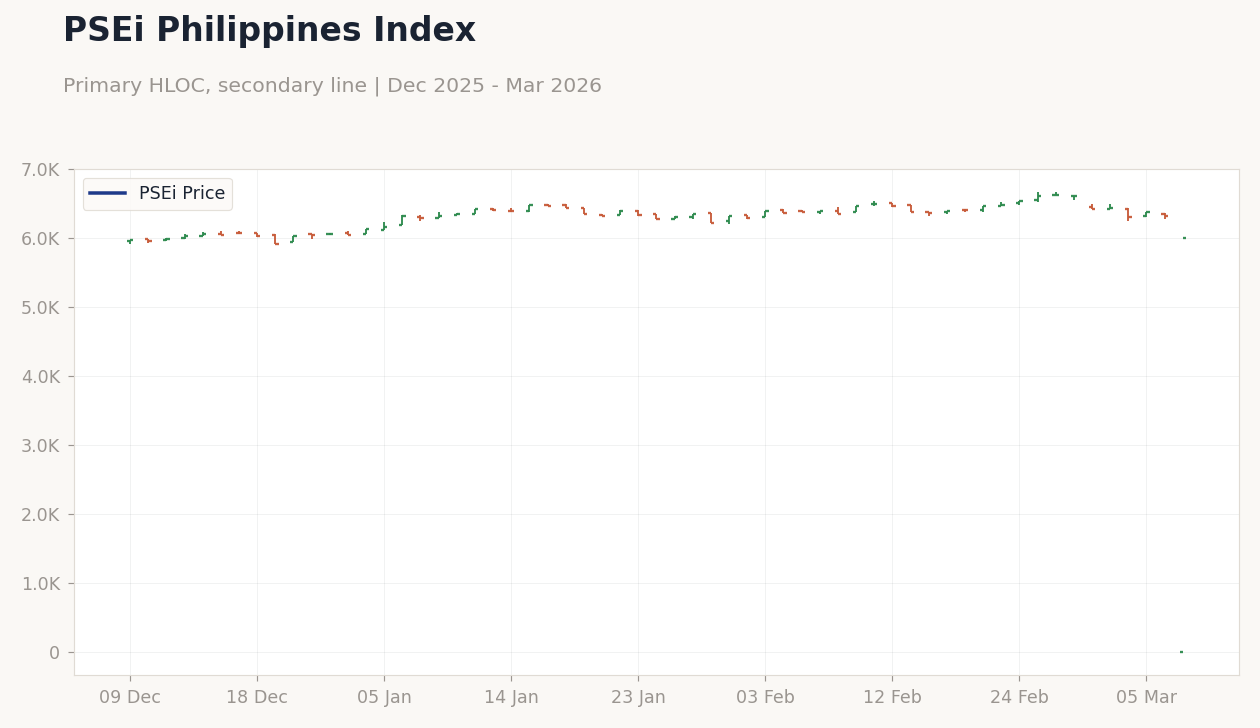Select the 5.0K y-axis label
Viewport: 1260px width, 728px height.
point(41,307)
